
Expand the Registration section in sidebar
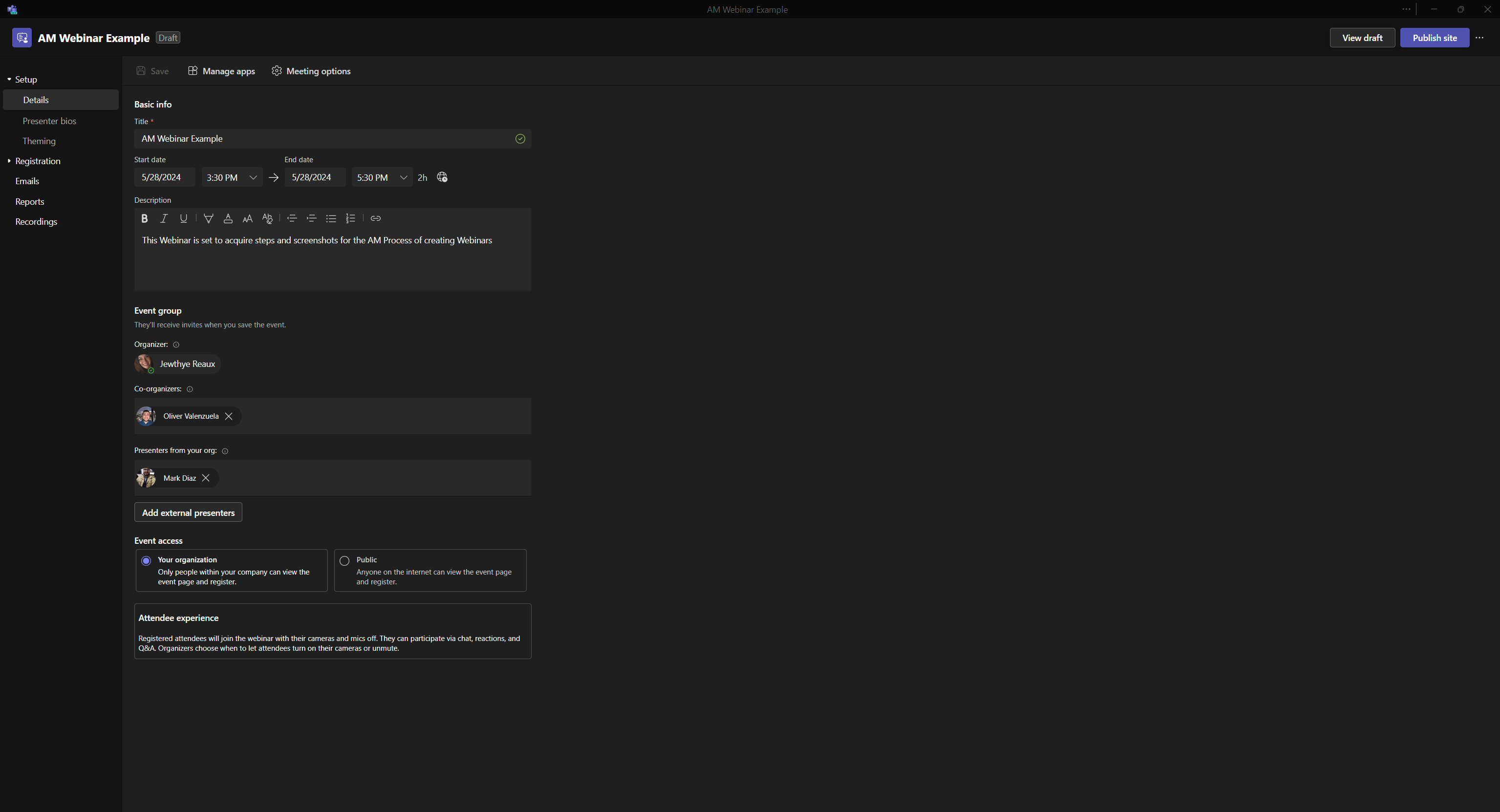tap(37, 161)
